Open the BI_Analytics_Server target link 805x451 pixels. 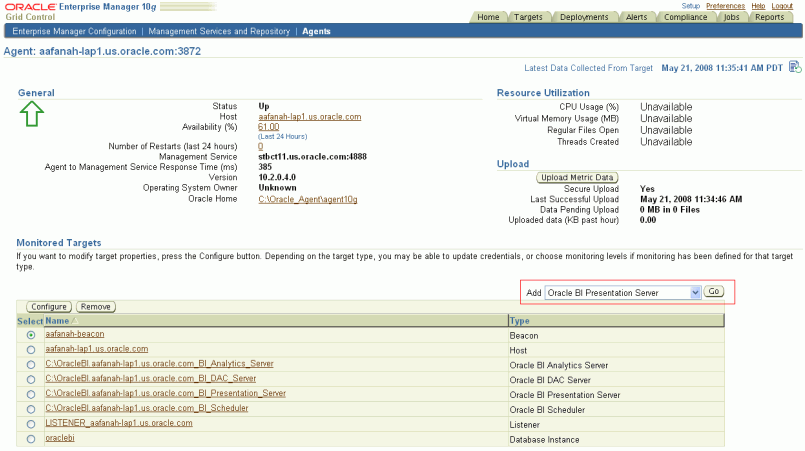coord(159,364)
